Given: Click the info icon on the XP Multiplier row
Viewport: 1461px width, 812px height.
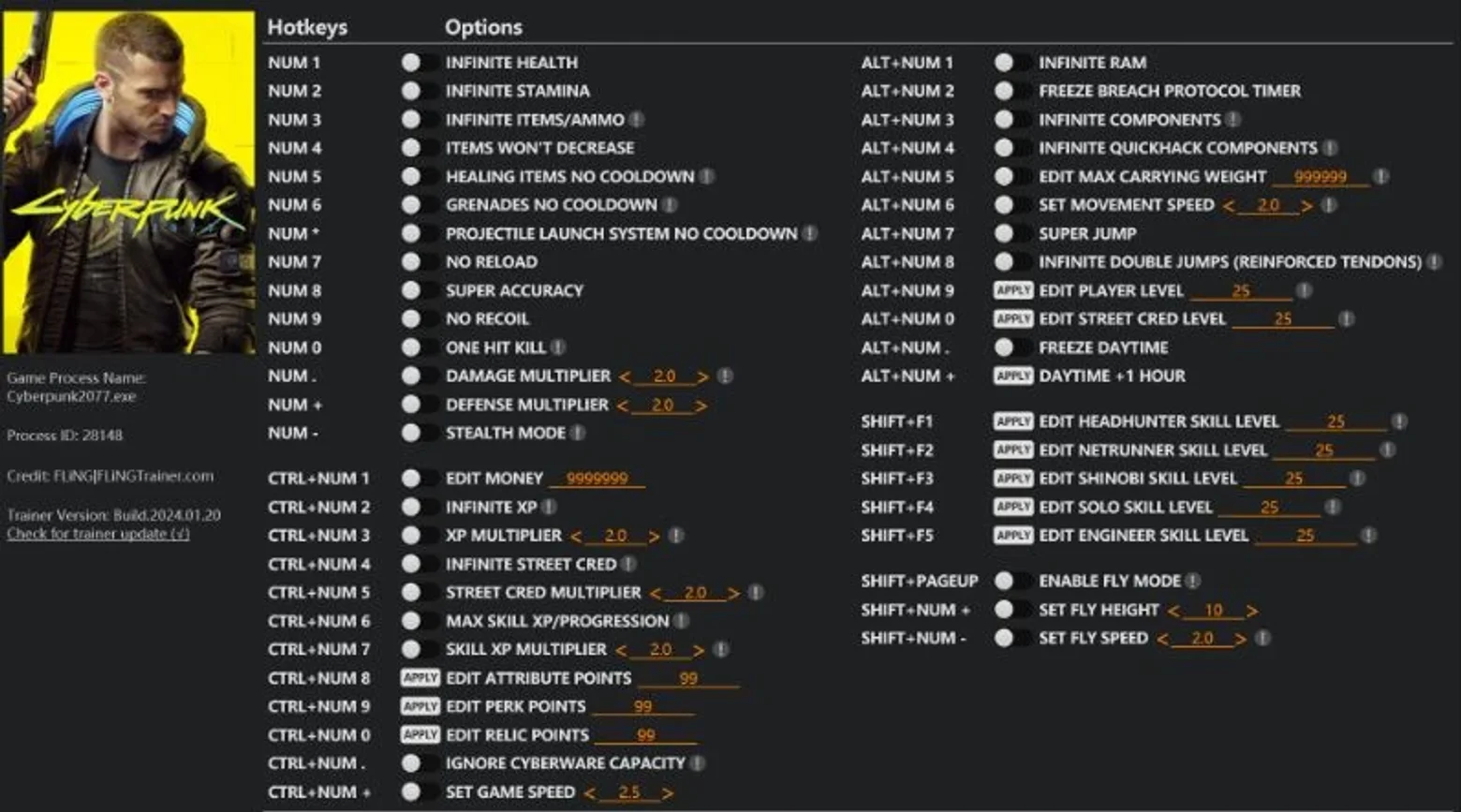Looking at the screenshot, I should coord(676,536).
